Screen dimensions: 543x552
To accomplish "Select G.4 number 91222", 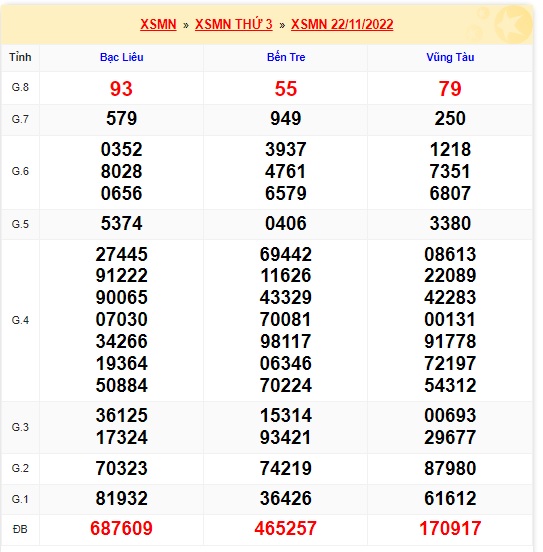I will click(121, 275).
